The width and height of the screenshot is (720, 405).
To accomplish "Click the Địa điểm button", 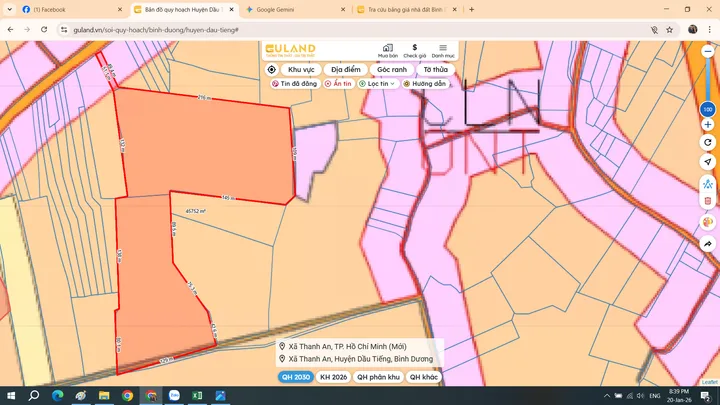I will tap(346, 70).
